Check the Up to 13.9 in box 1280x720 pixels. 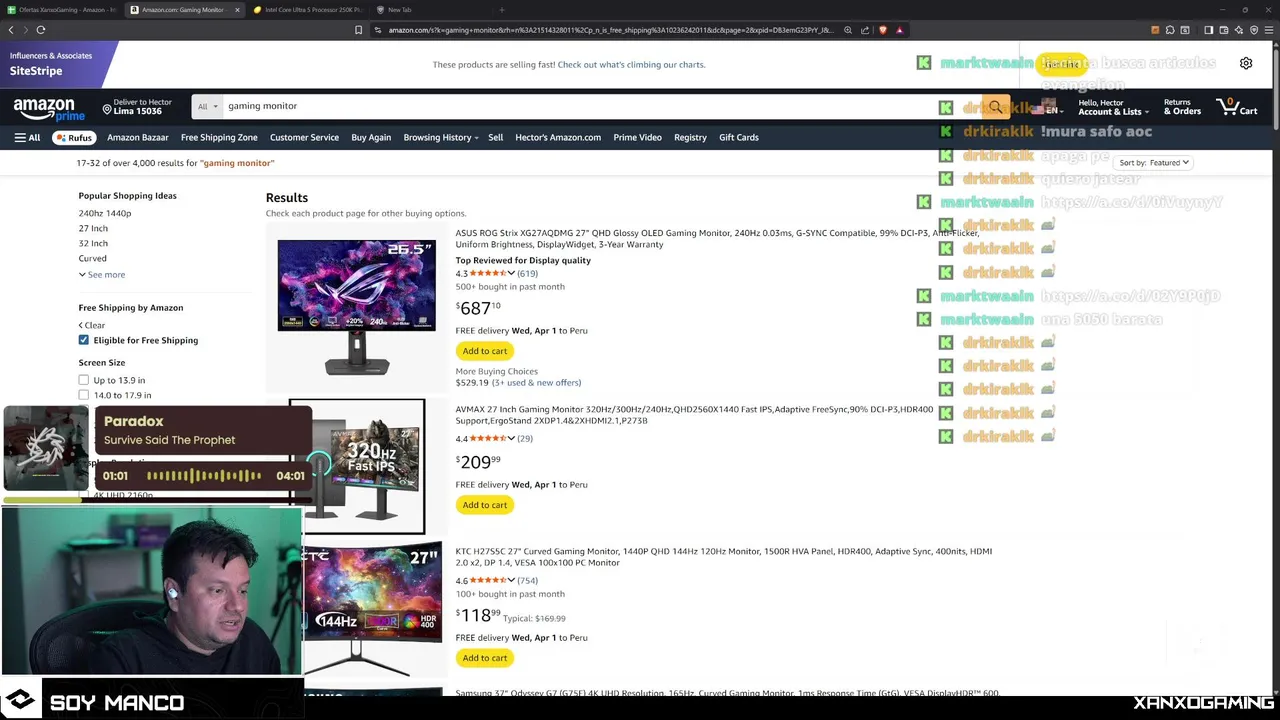(x=84, y=380)
